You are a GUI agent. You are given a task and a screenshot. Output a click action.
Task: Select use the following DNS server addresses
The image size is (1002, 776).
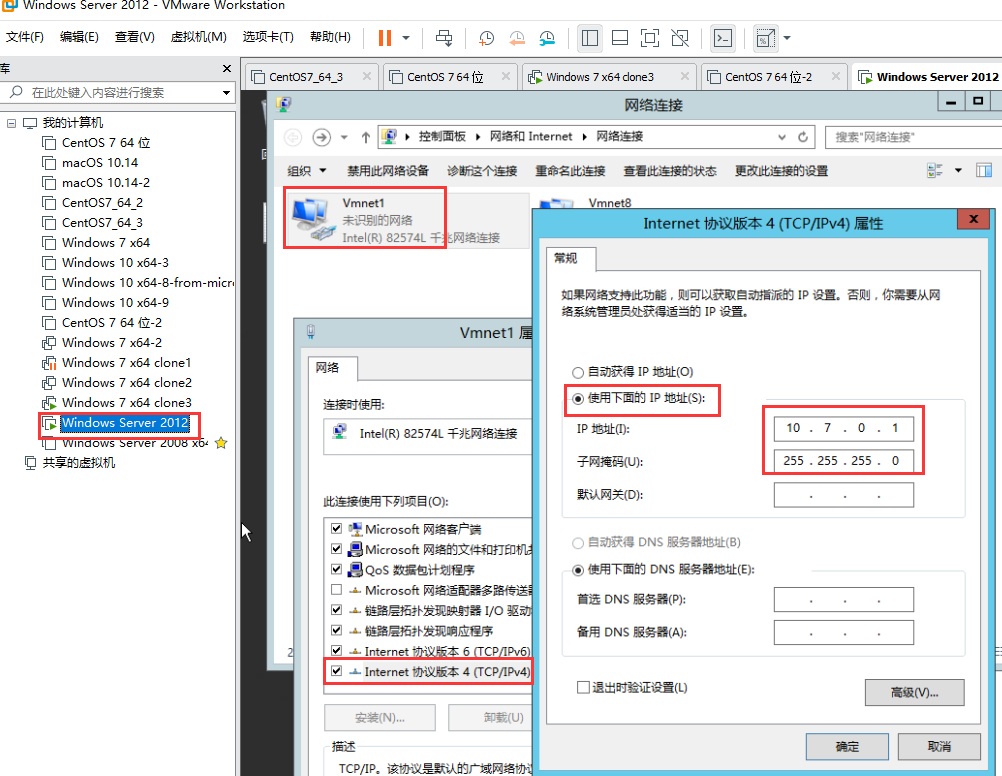tap(578, 570)
